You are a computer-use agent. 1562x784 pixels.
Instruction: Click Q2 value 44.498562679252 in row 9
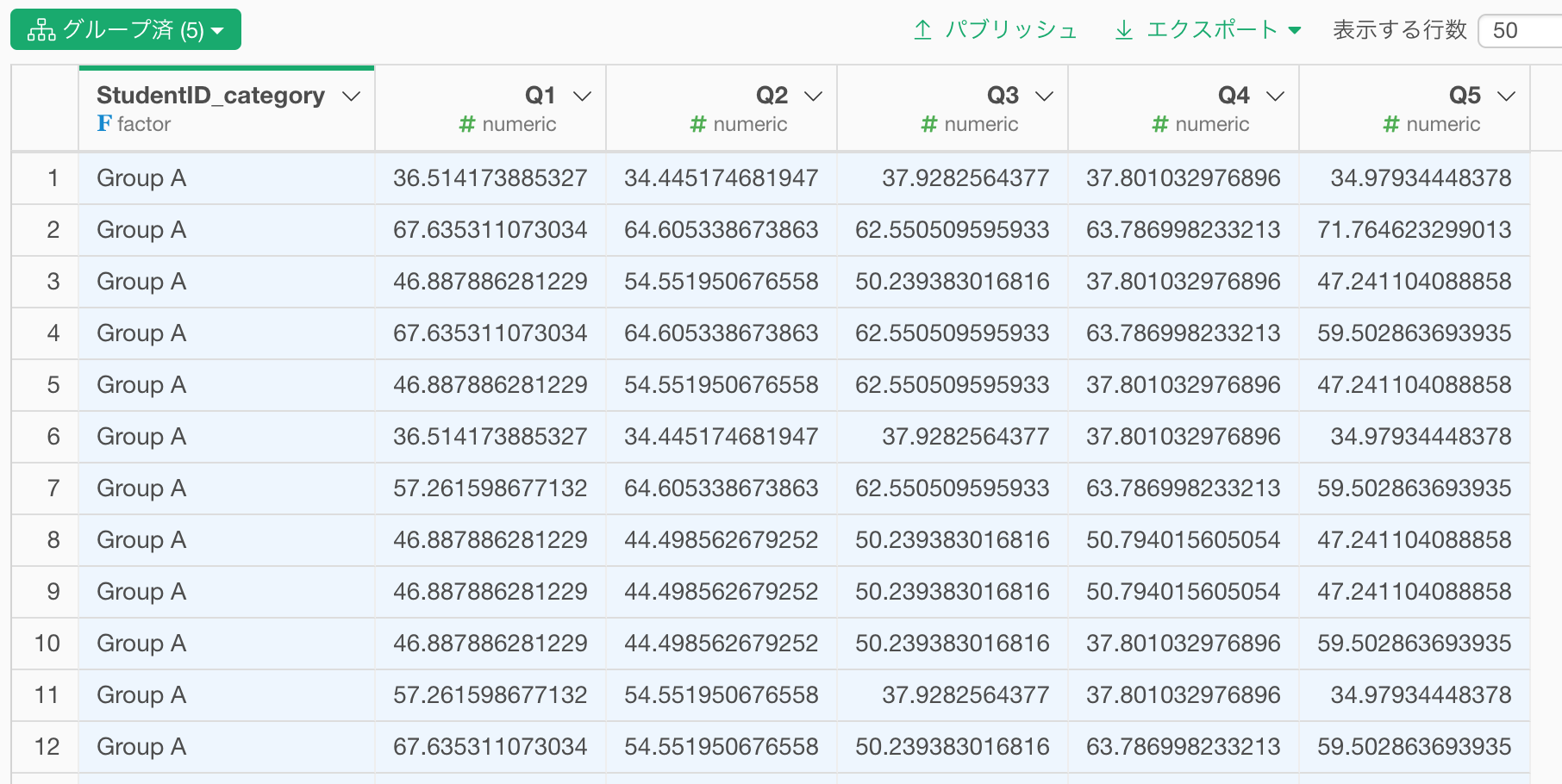click(x=722, y=592)
